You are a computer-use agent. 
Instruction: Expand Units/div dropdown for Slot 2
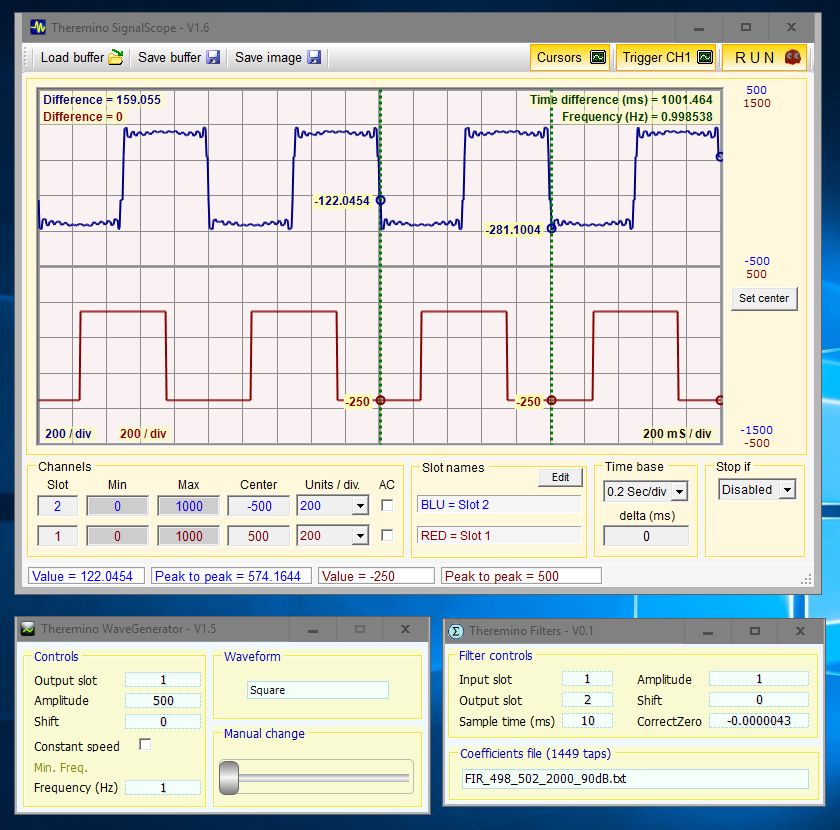point(360,506)
